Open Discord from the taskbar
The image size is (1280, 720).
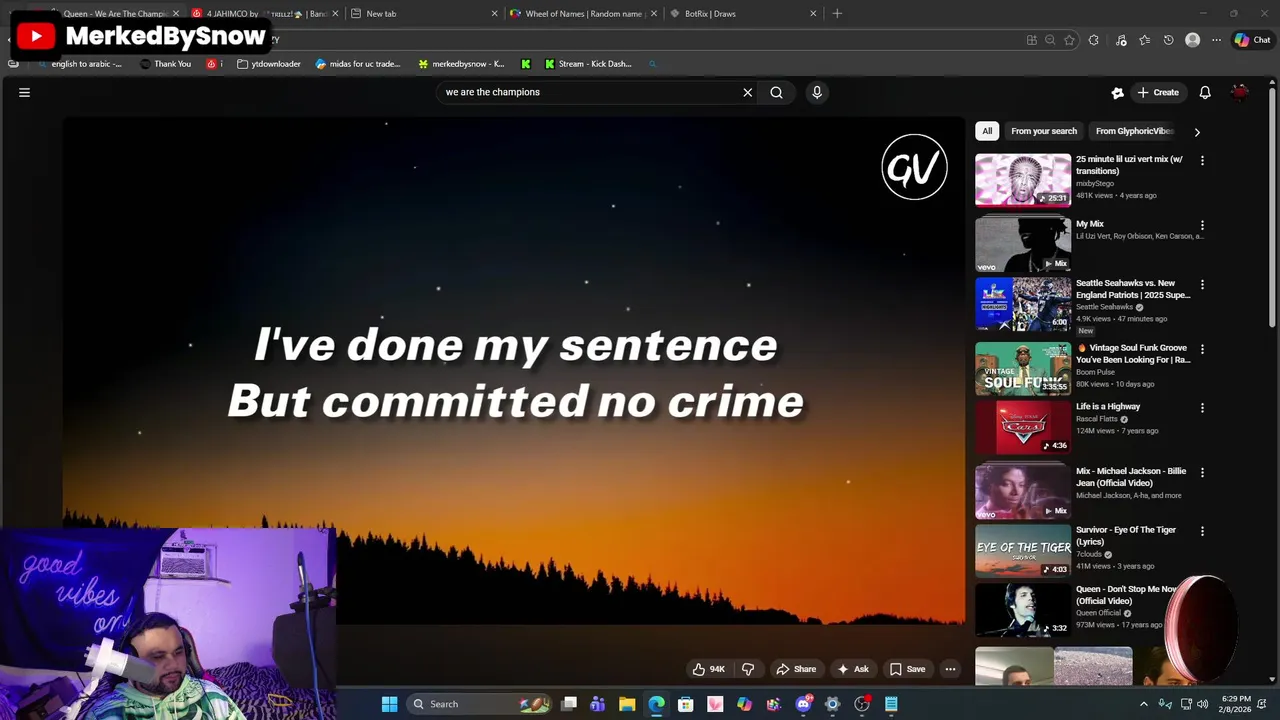803,704
